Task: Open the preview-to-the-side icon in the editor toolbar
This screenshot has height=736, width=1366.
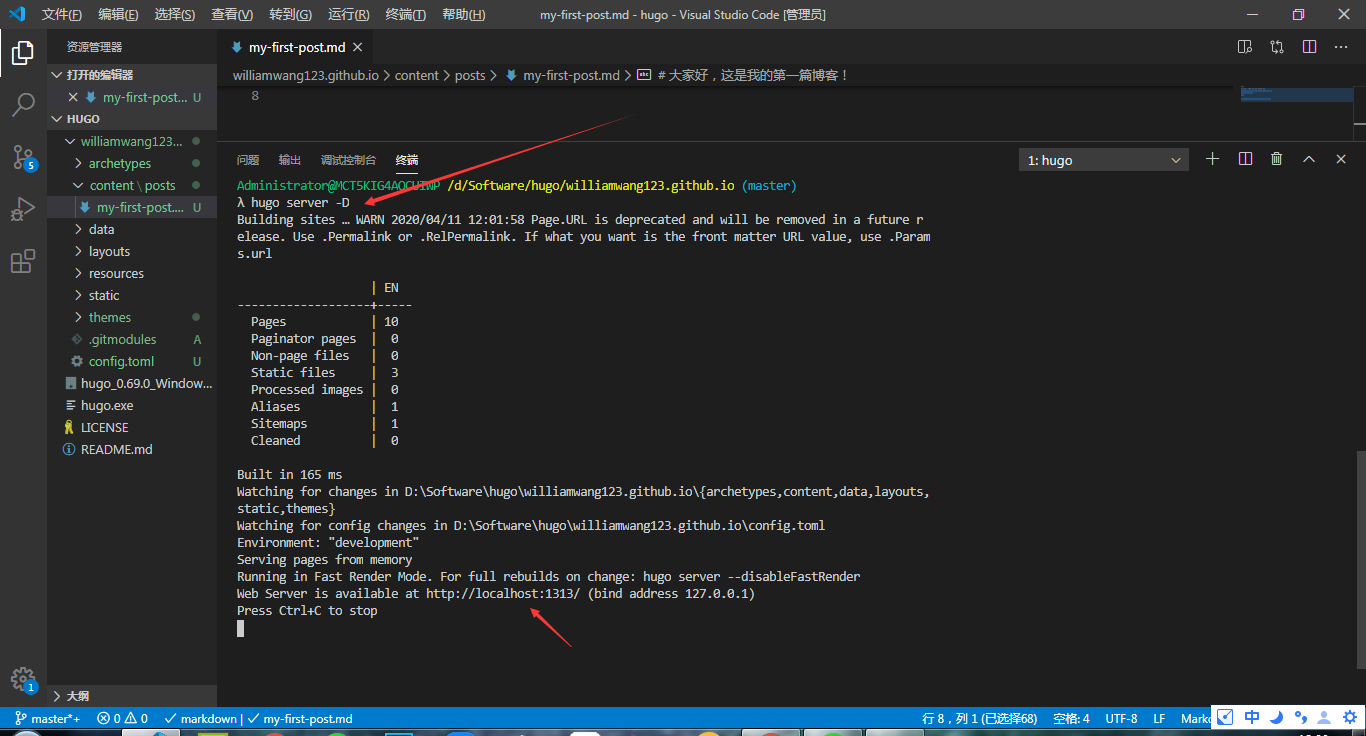Action: click(1245, 47)
